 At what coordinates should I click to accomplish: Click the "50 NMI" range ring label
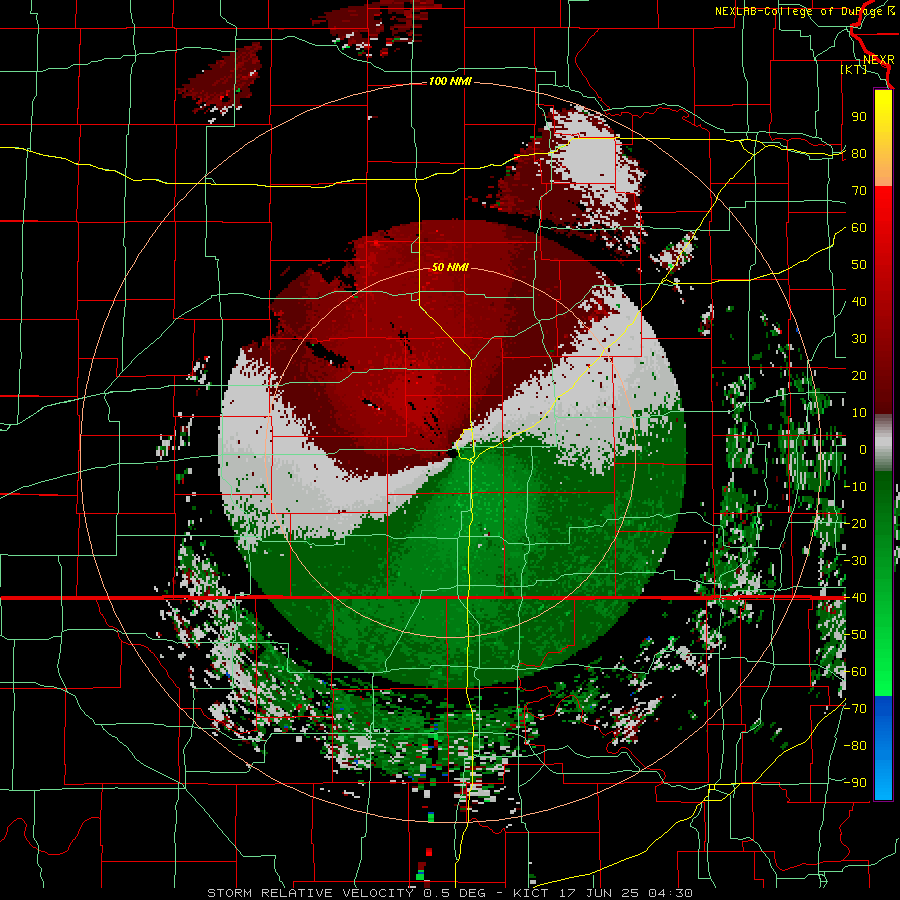point(450,267)
